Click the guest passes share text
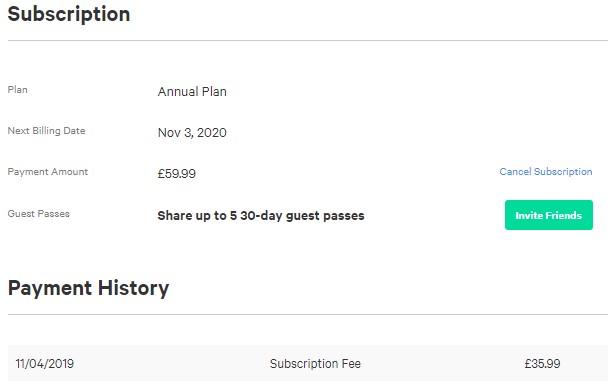The width and height of the screenshot is (614, 390). [x=261, y=215]
